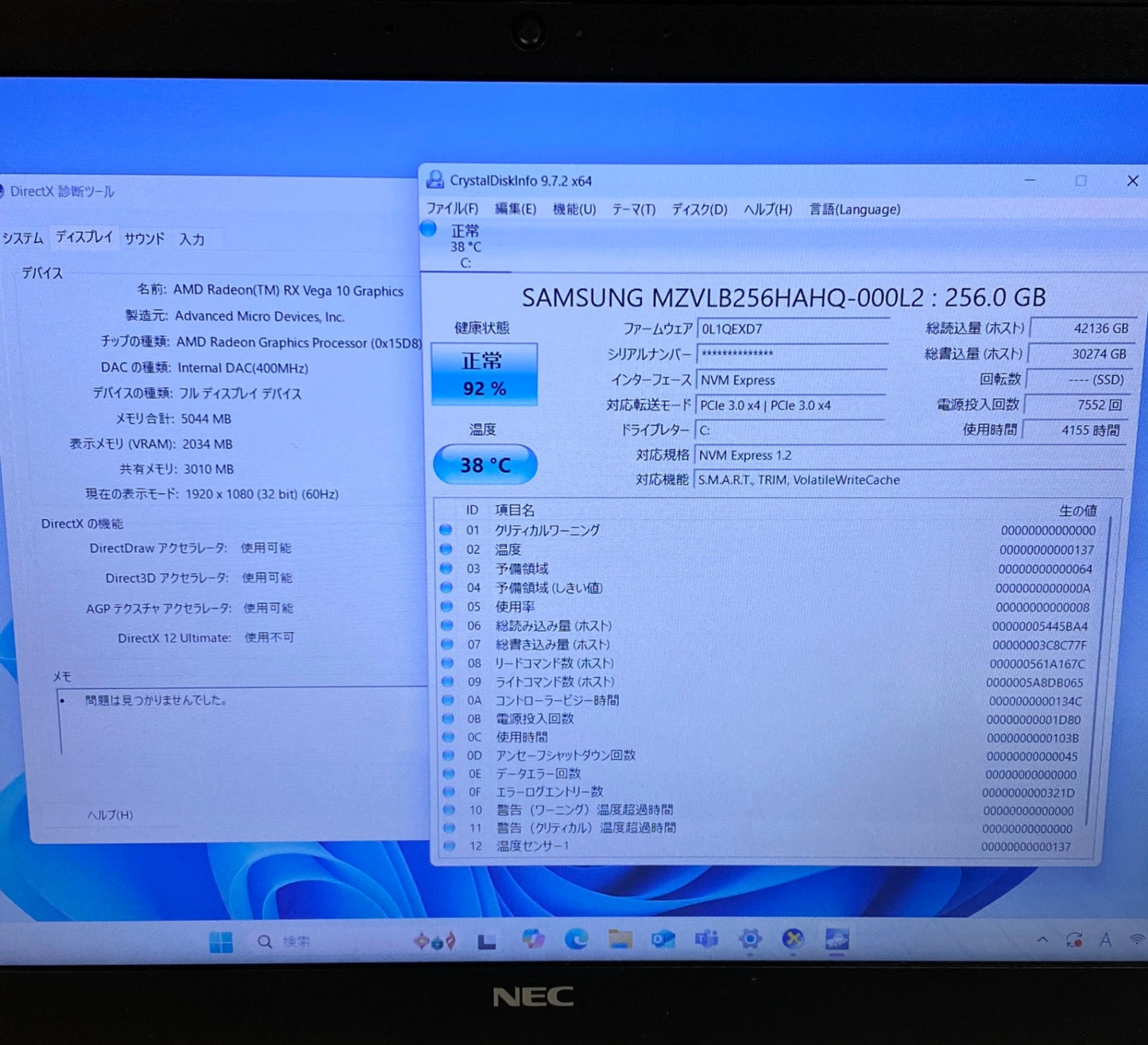Viewport: 1148px width, 1045px height.
Task: Open File Explorer from the taskbar
Action: [621, 941]
